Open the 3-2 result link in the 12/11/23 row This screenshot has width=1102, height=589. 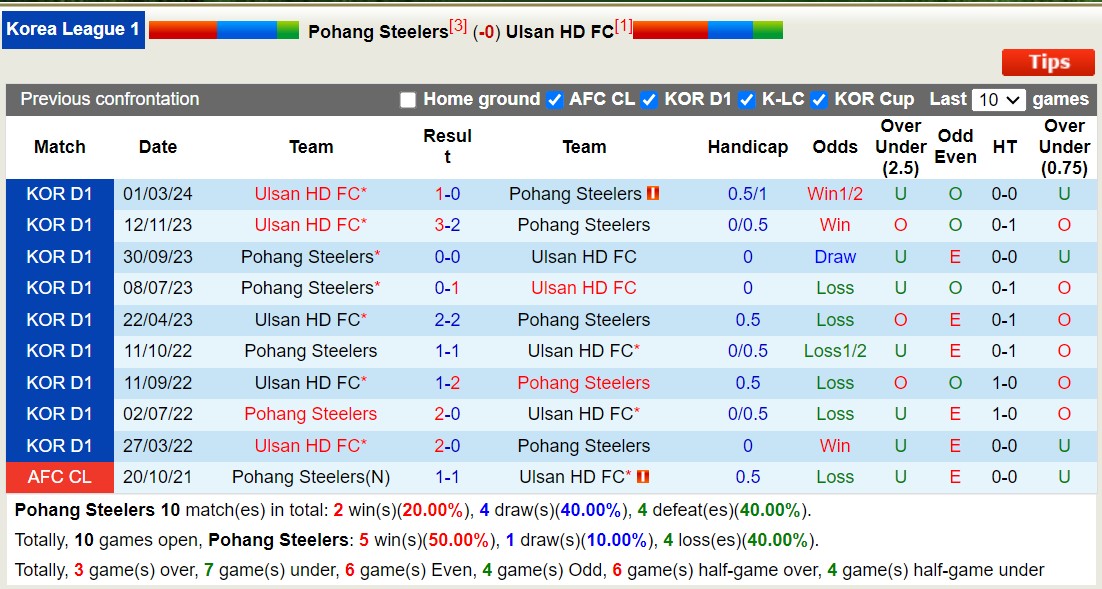pyautogui.click(x=448, y=225)
